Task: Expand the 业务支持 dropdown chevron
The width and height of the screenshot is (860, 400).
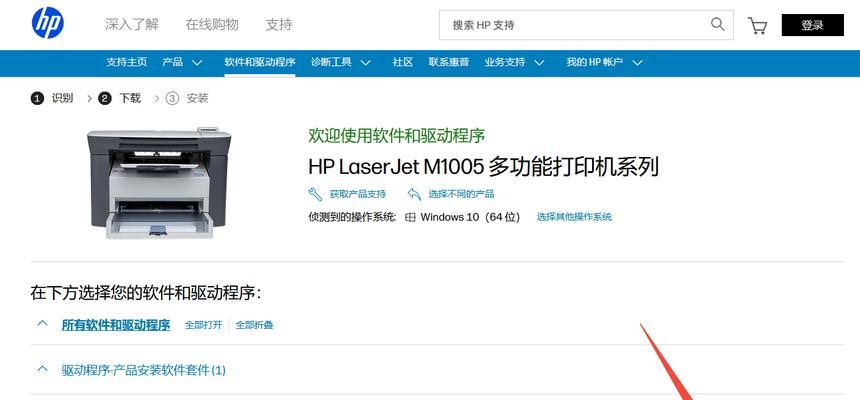Action: (539, 63)
